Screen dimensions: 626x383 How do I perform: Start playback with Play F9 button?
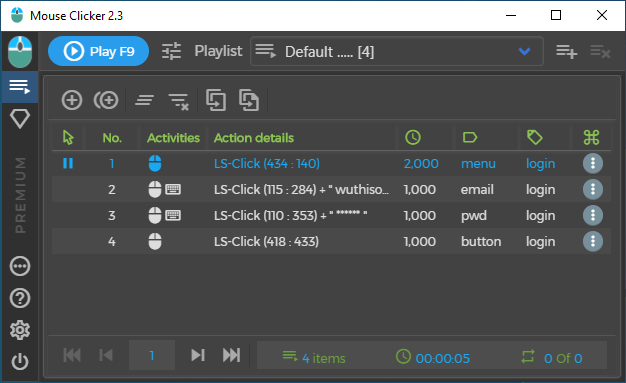coord(98,51)
